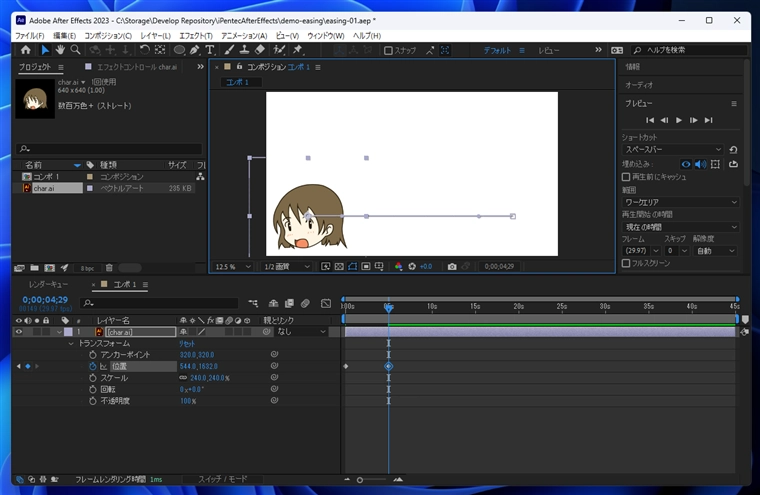Open the Graph Editor icon in timeline
The image size is (760, 495).
[x=326, y=303]
